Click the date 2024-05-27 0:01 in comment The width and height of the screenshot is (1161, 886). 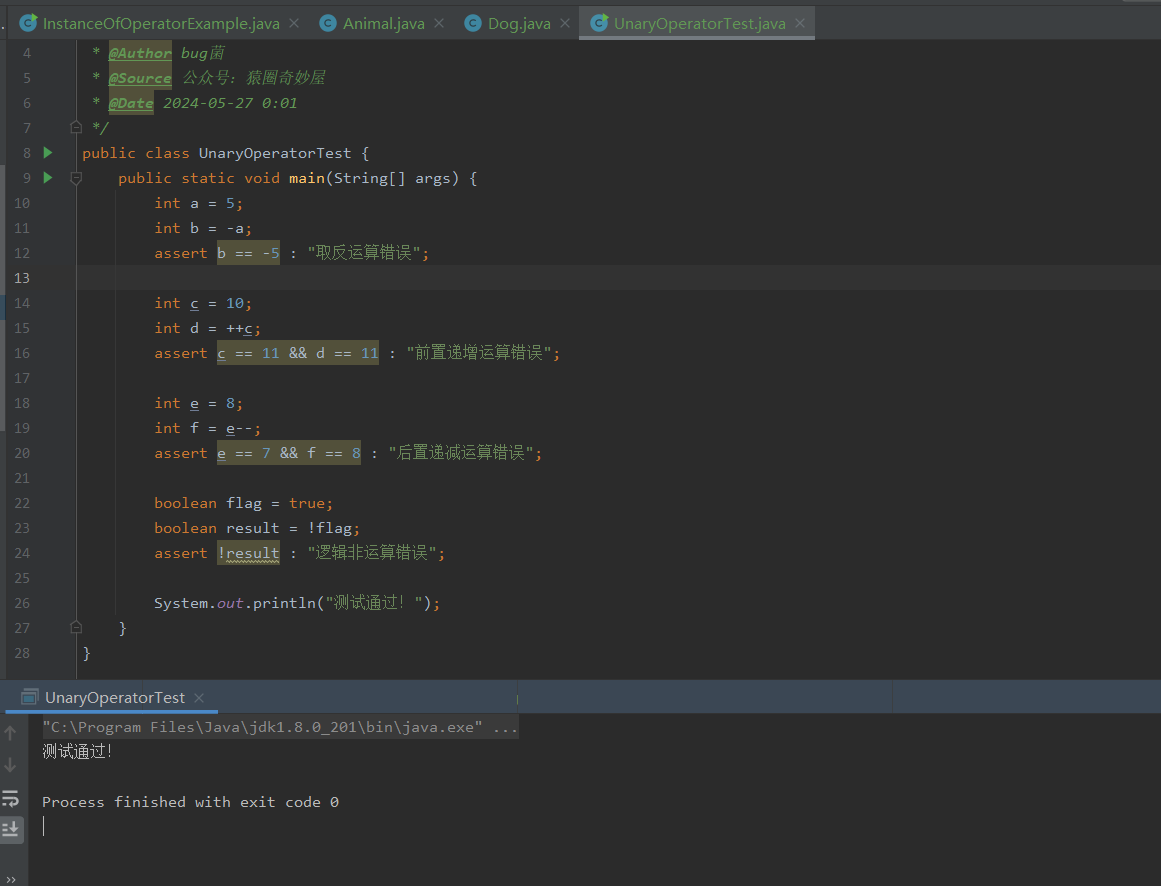pyautogui.click(x=230, y=103)
